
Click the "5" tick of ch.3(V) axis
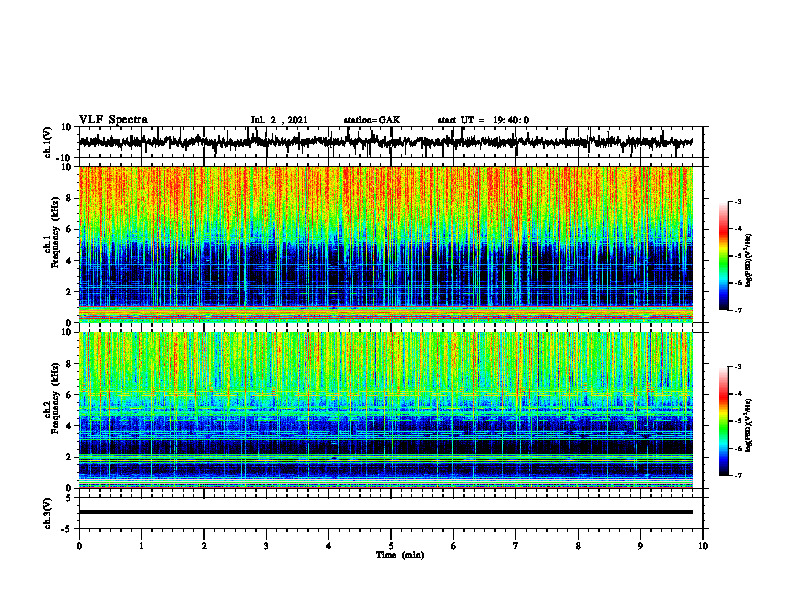coord(70,498)
